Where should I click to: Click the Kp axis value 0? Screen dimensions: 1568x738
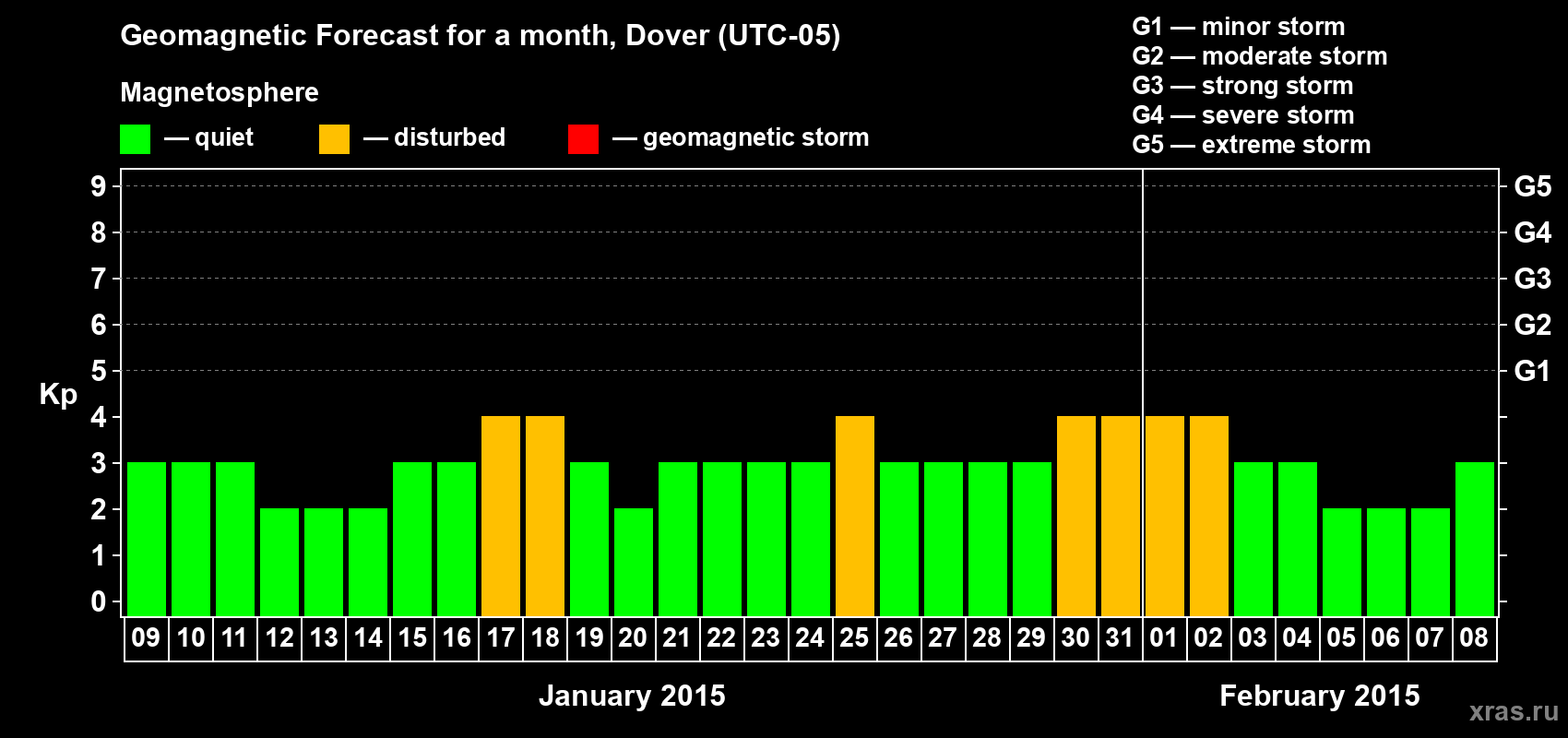point(99,601)
